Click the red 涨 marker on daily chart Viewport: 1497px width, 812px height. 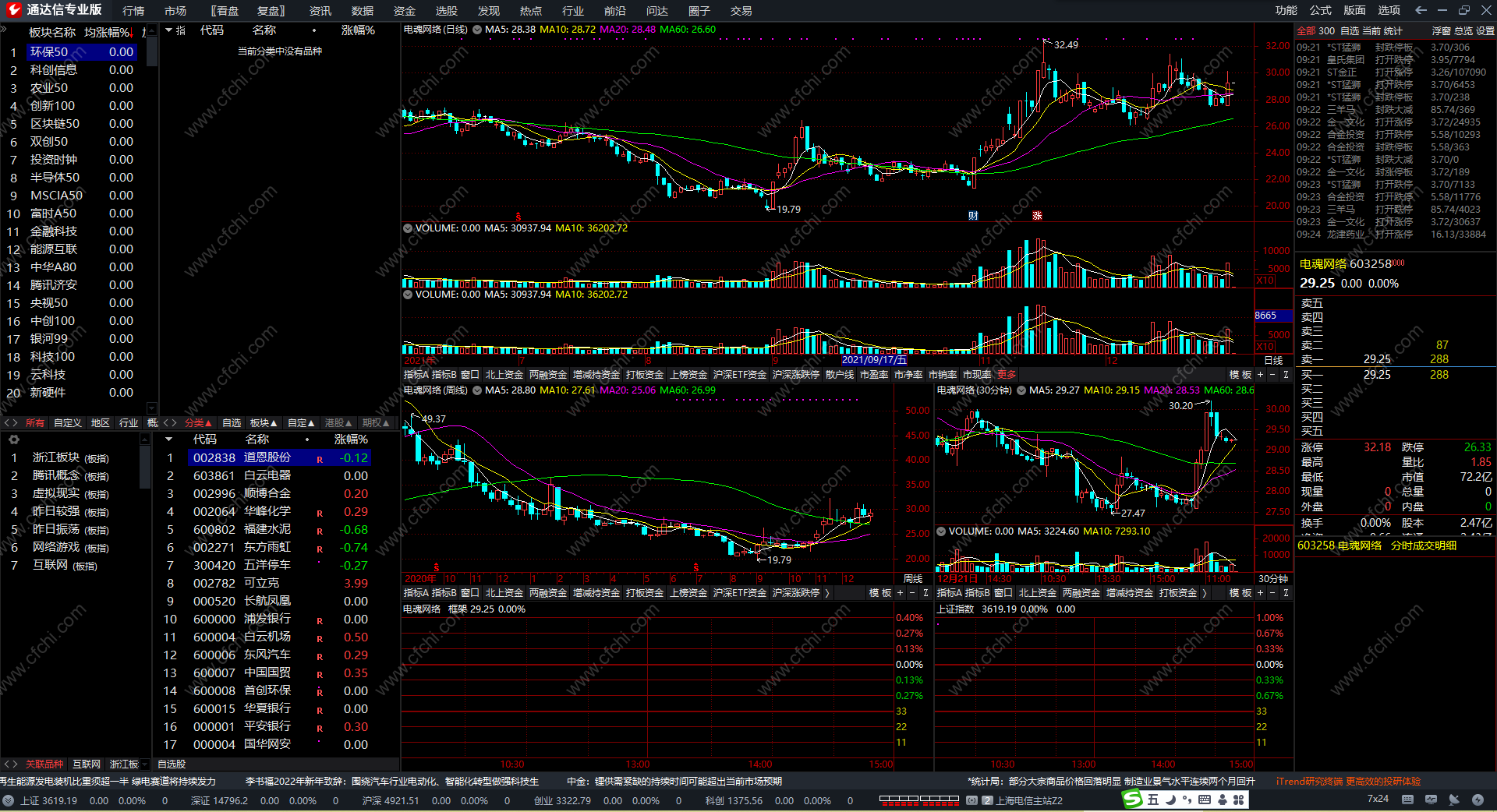click(1037, 216)
